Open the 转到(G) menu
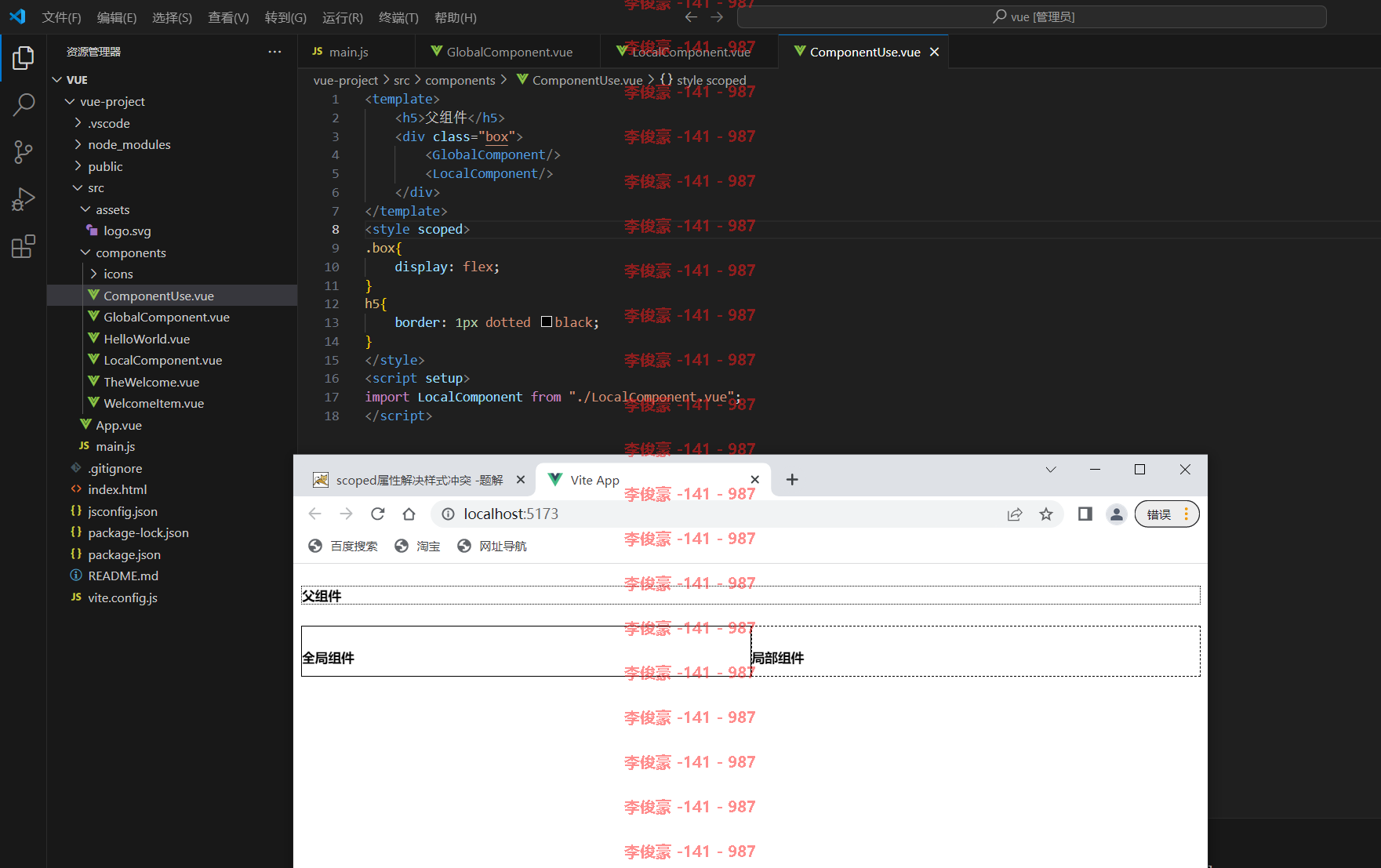Viewport: 1381px width, 868px height. 285,17
